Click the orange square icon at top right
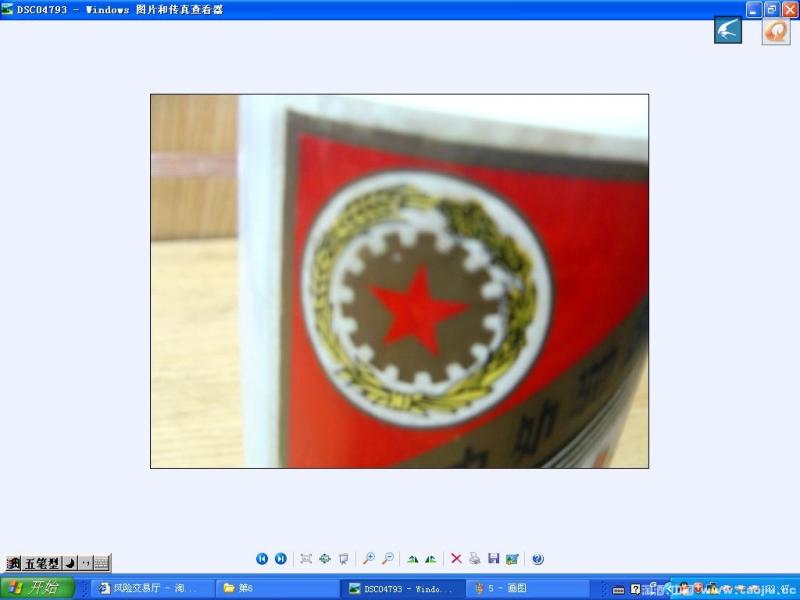 (x=776, y=32)
